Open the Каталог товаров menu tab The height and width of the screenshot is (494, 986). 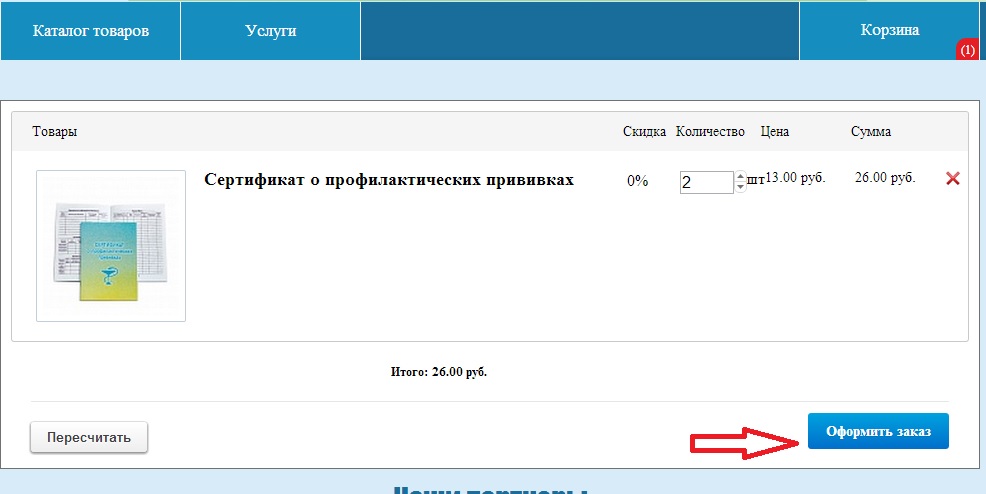(x=91, y=31)
